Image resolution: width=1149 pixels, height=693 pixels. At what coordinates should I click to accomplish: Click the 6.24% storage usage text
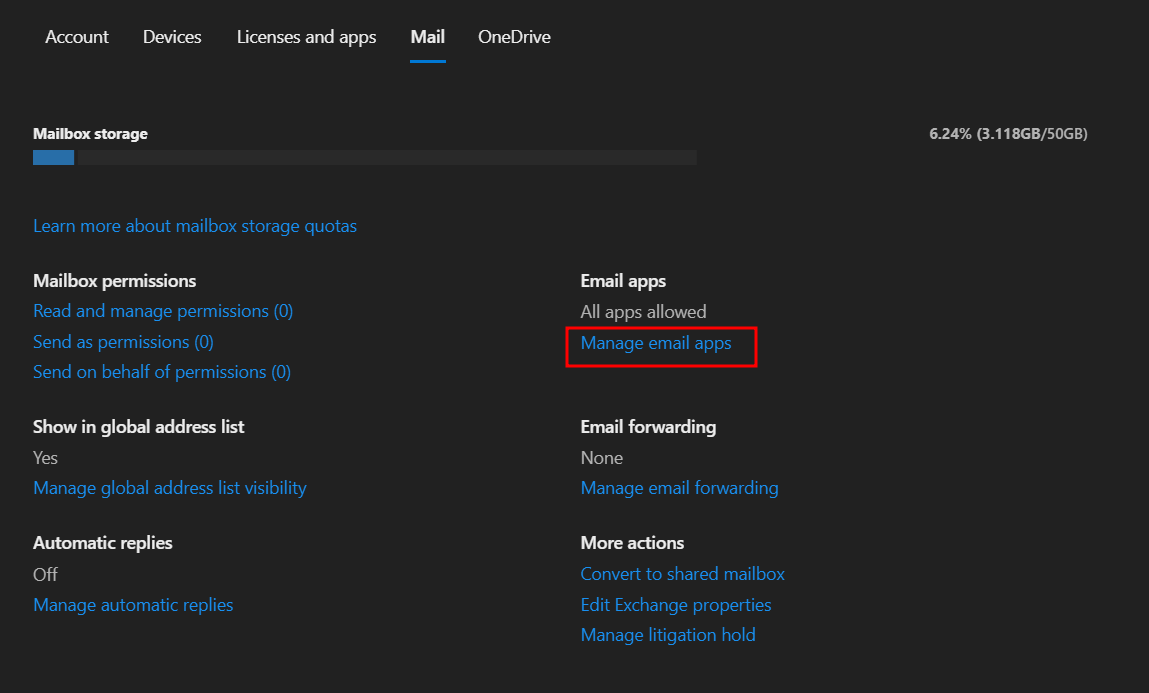(1008, 134)
